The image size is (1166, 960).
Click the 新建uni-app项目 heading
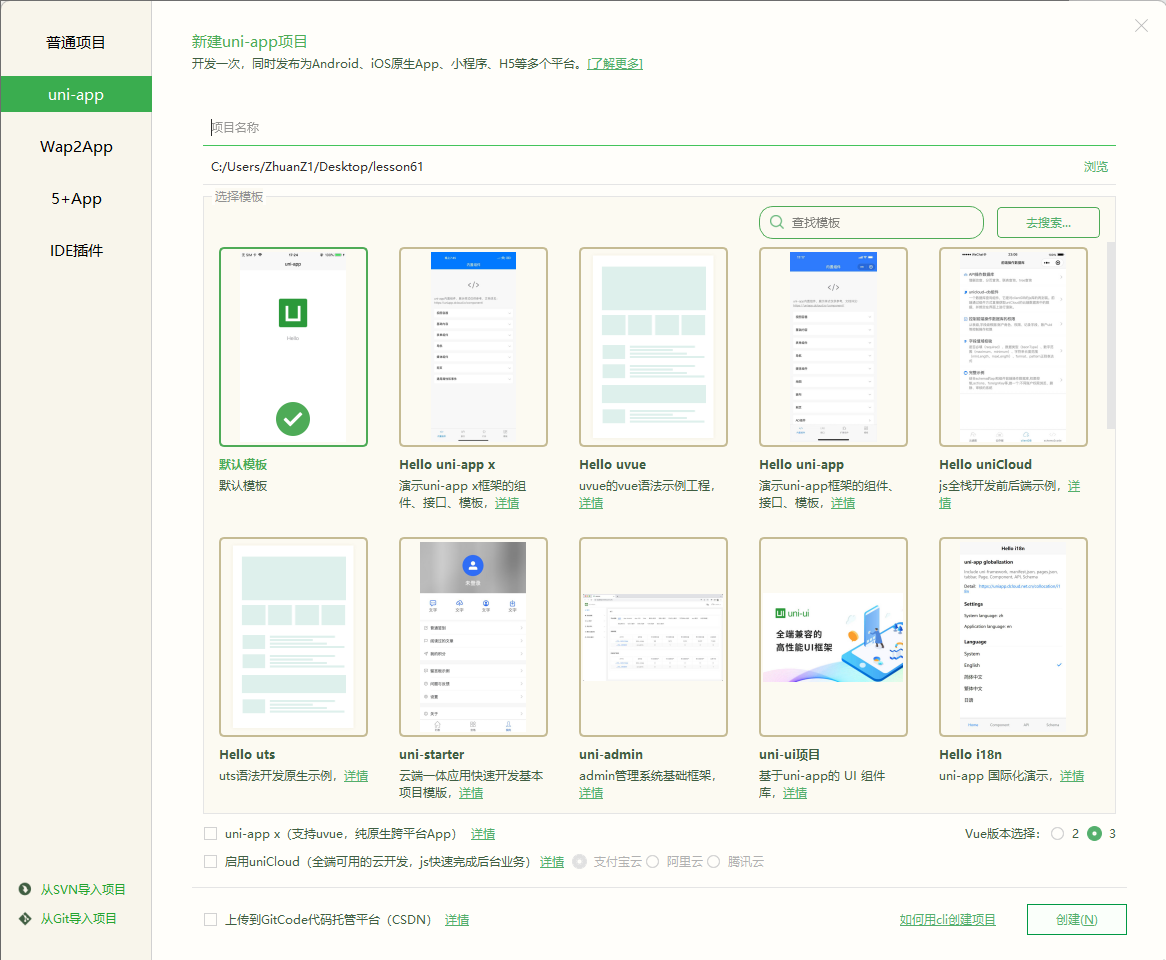tap(249, 42)
